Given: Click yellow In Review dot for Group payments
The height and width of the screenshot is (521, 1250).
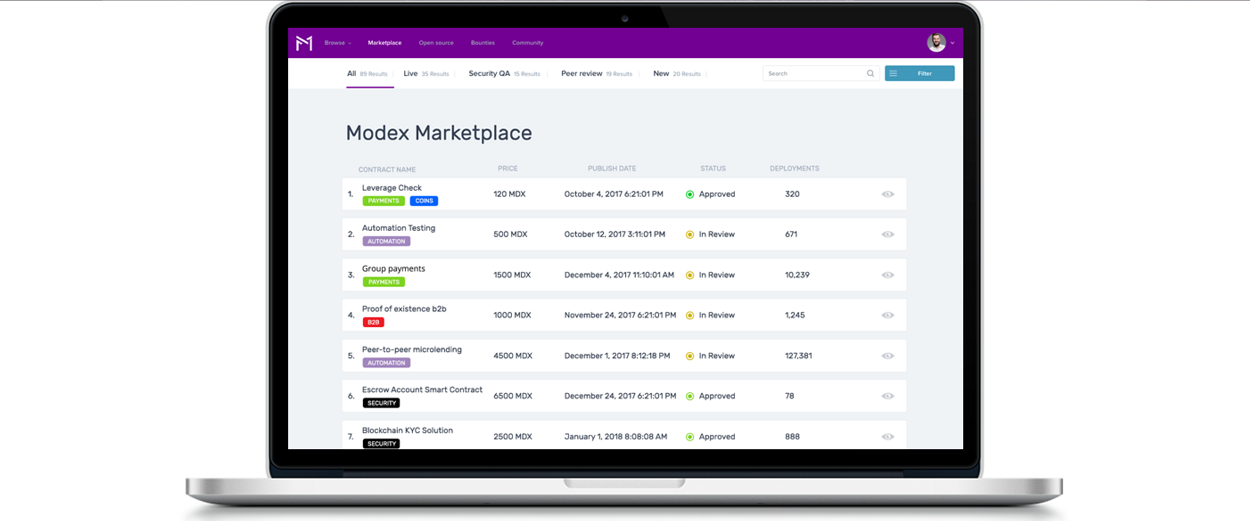Looking at the screenshot, I should coord(690,275).
